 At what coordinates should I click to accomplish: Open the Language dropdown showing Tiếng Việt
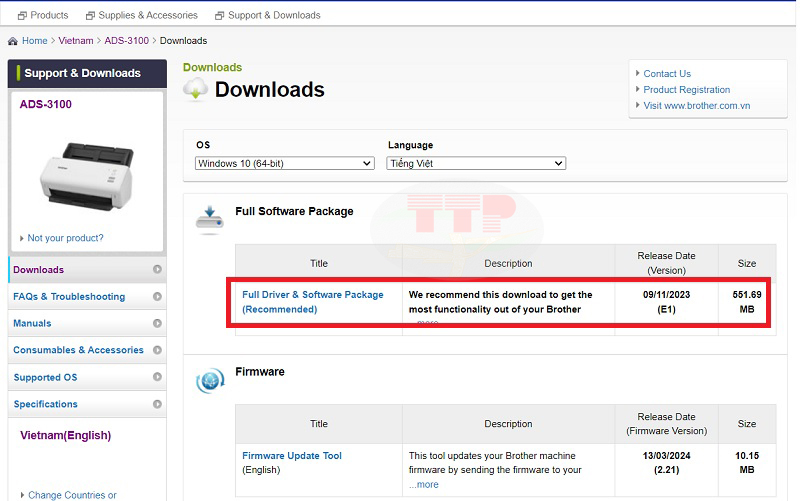[x=476, y=163]
